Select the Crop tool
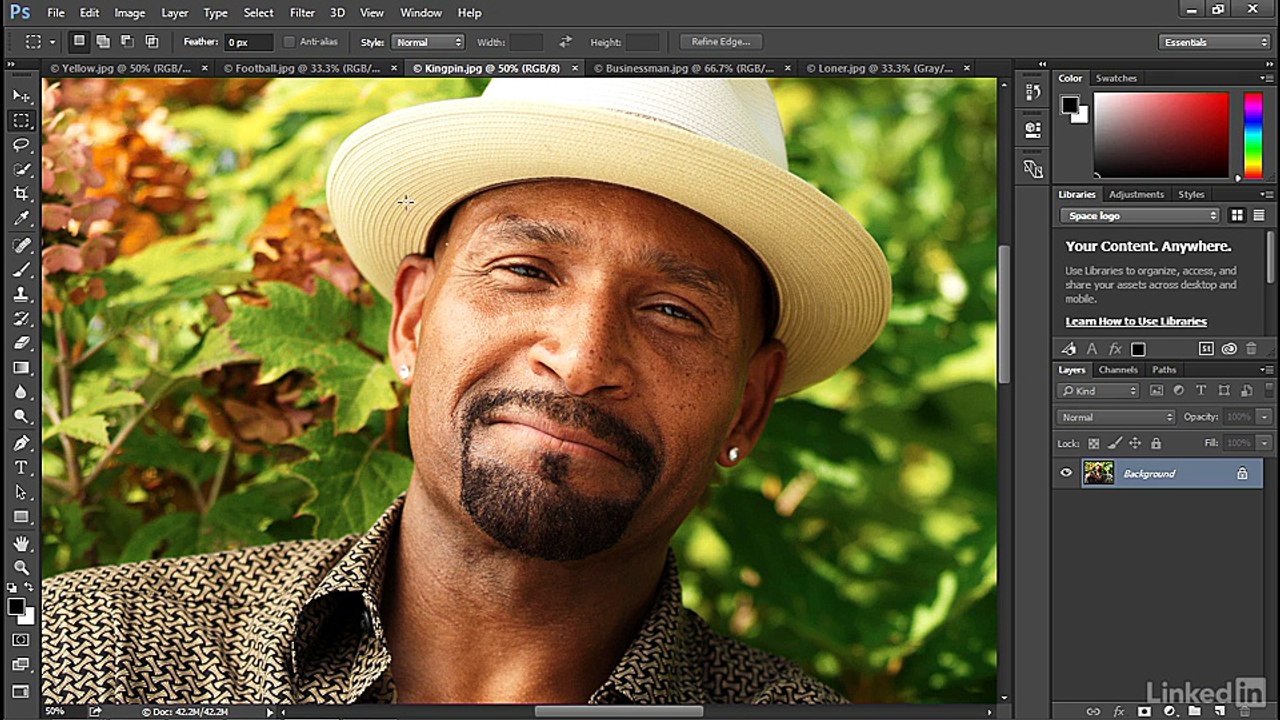Image resolution: width=1280 pixels, height=720 pixels. pyautogui.click(x=22, y=194)
